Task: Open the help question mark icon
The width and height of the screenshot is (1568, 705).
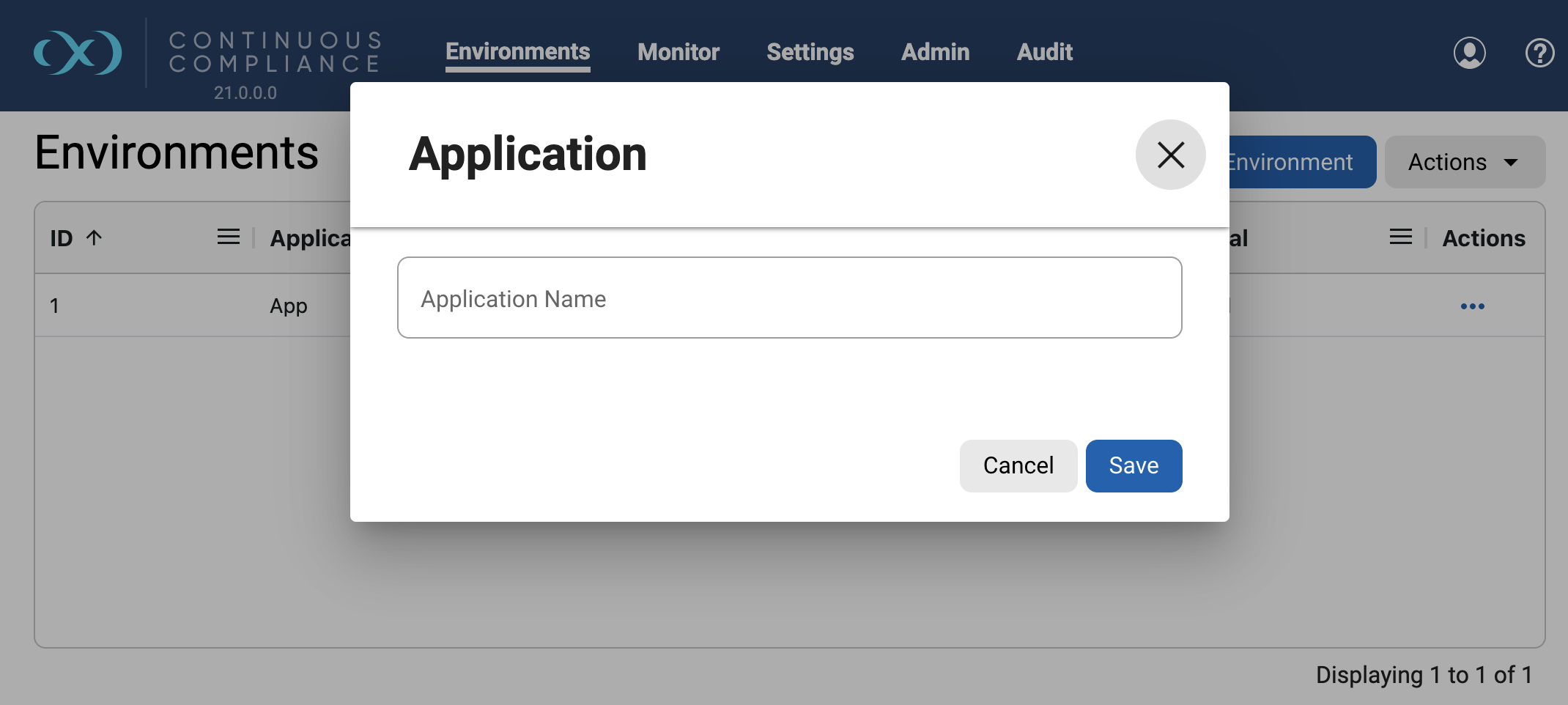Action: [1539, 53]
